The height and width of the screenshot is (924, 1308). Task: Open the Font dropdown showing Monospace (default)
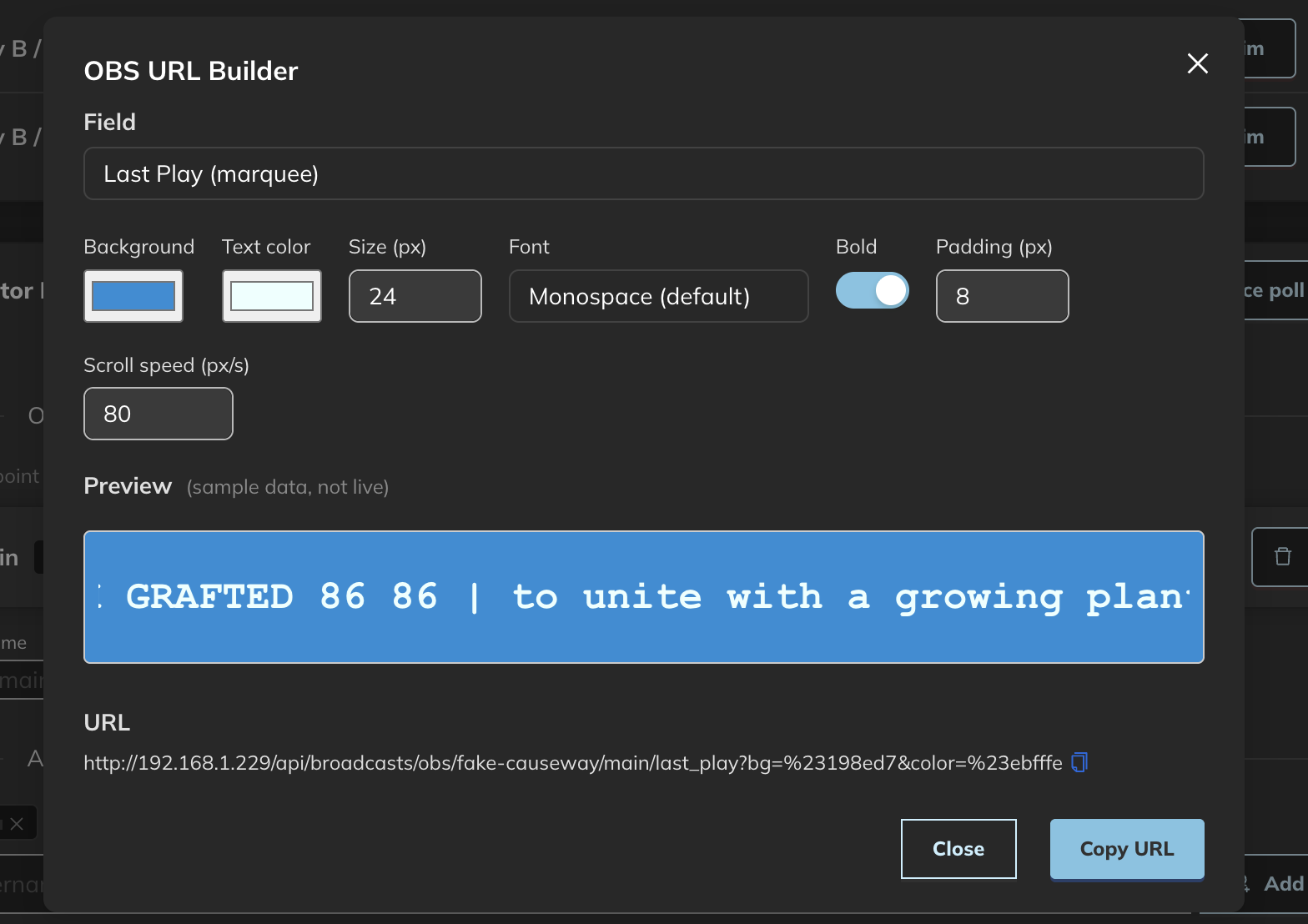658,296
